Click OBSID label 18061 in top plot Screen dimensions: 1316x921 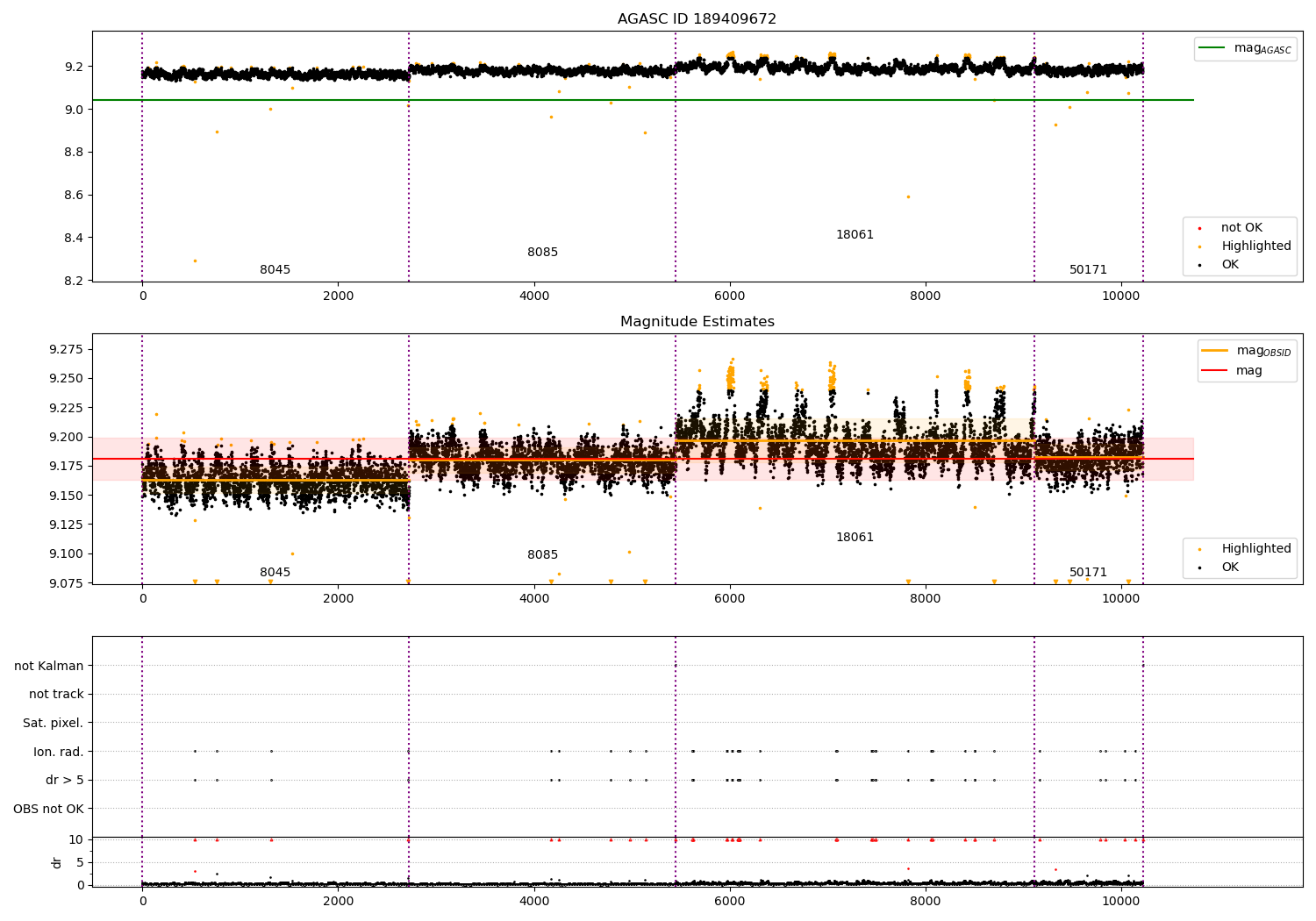[x=855, y=234]
